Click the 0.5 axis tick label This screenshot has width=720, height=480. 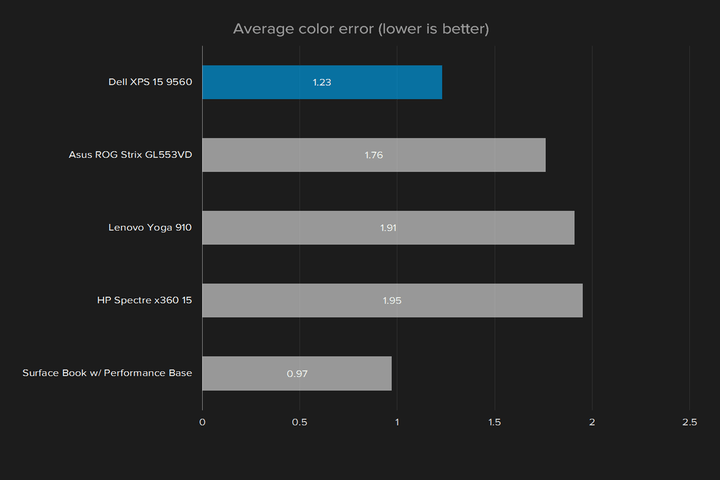click(x=299, y=422)
